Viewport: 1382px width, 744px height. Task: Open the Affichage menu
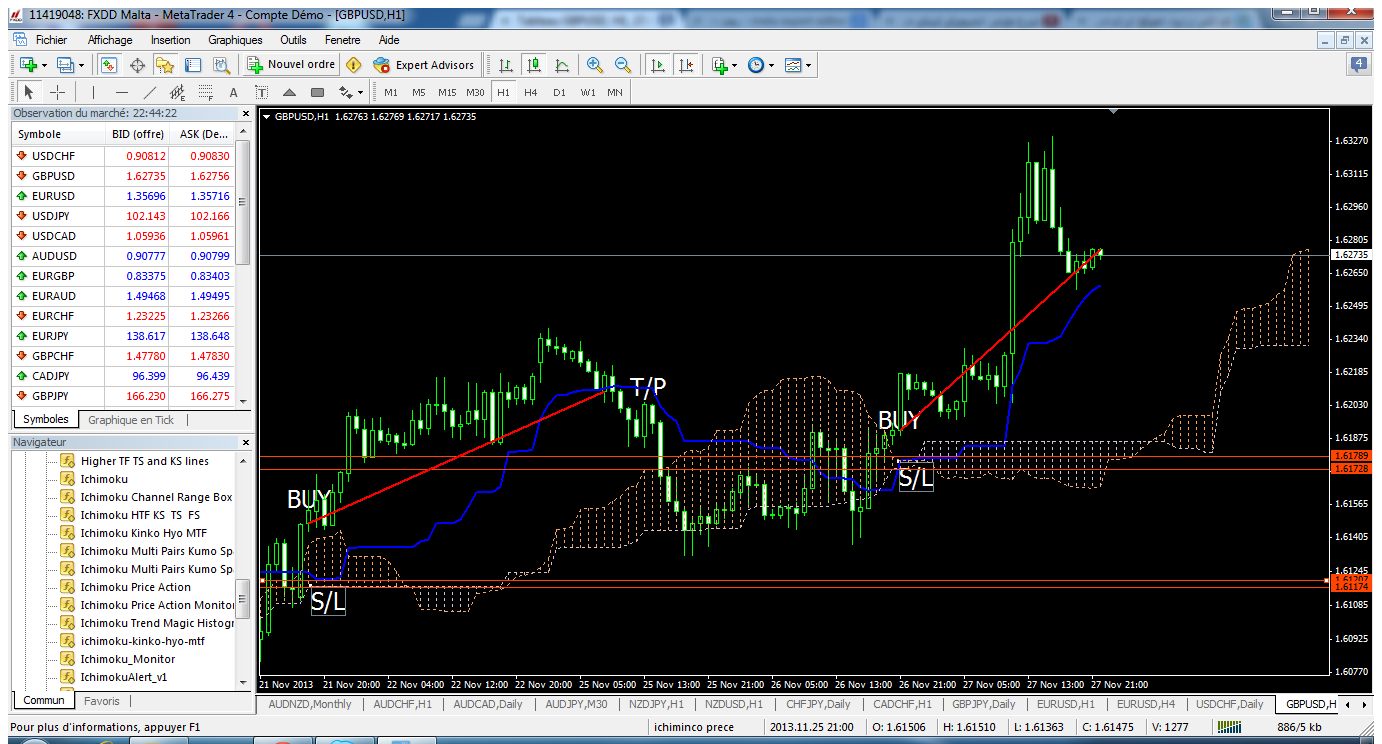coord(110,40)
